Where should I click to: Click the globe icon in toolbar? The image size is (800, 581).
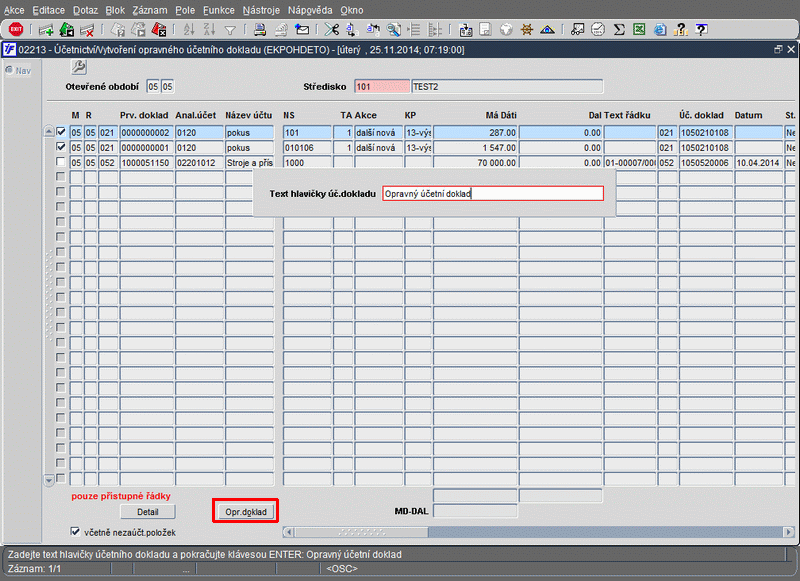pyautogui.click(x=506, y=30)
